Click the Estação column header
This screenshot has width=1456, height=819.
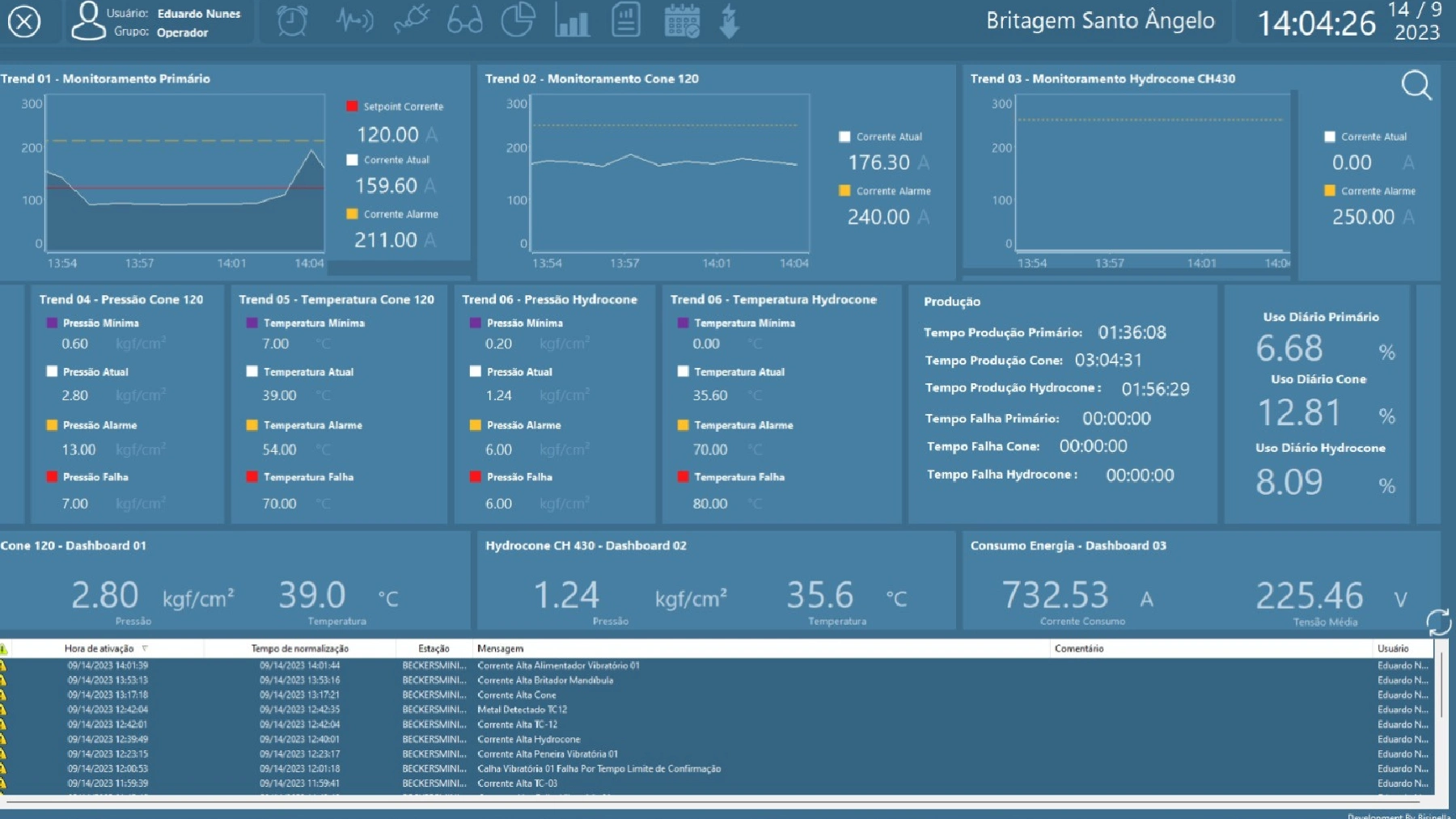[x=434, y=648]
